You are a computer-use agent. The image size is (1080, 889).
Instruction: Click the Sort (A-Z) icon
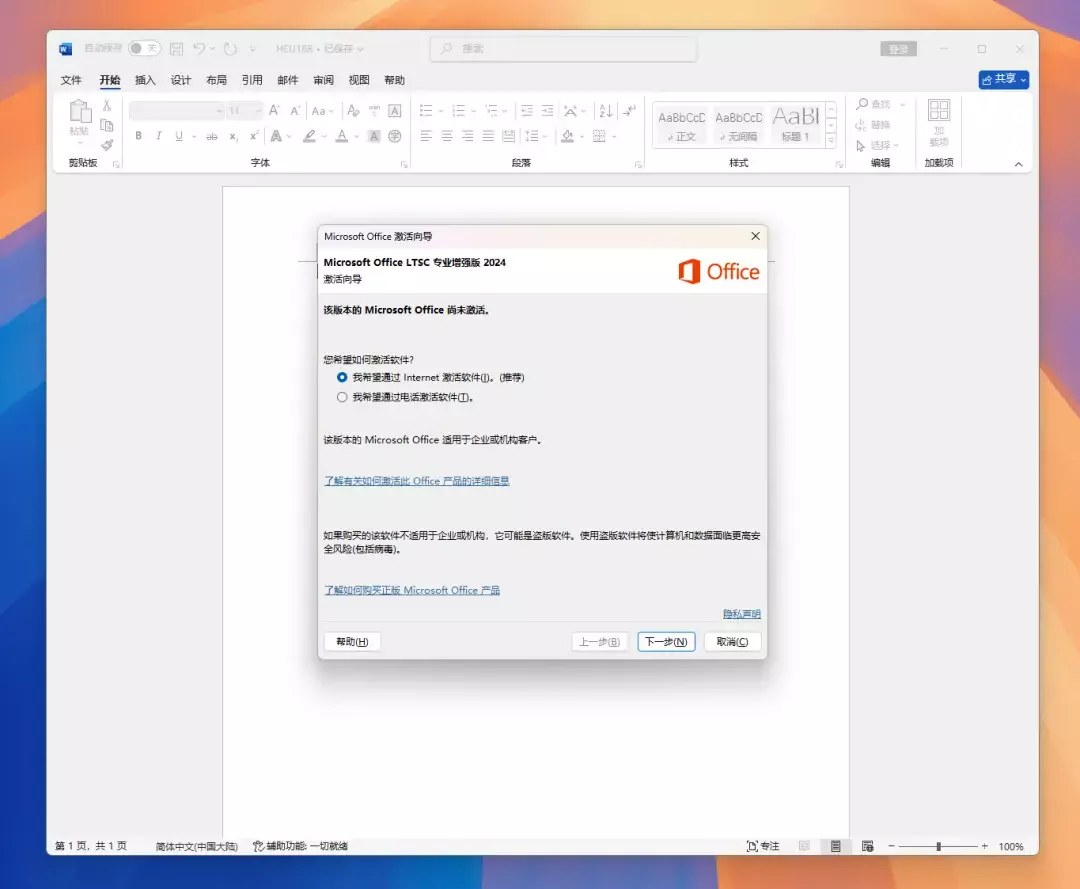pyautogui.click(x=605, y=111)
